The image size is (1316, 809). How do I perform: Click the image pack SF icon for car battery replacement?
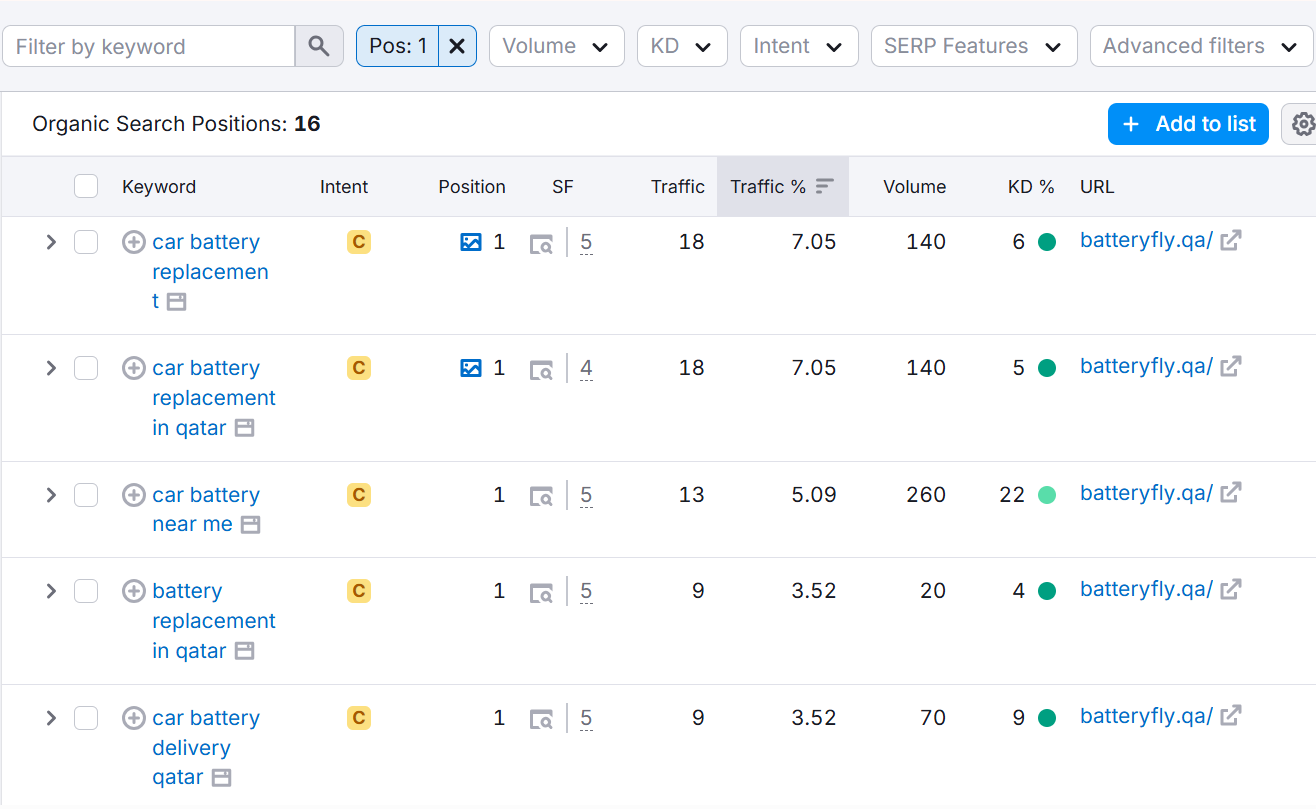pyautogui.click(x=470, y=241)
